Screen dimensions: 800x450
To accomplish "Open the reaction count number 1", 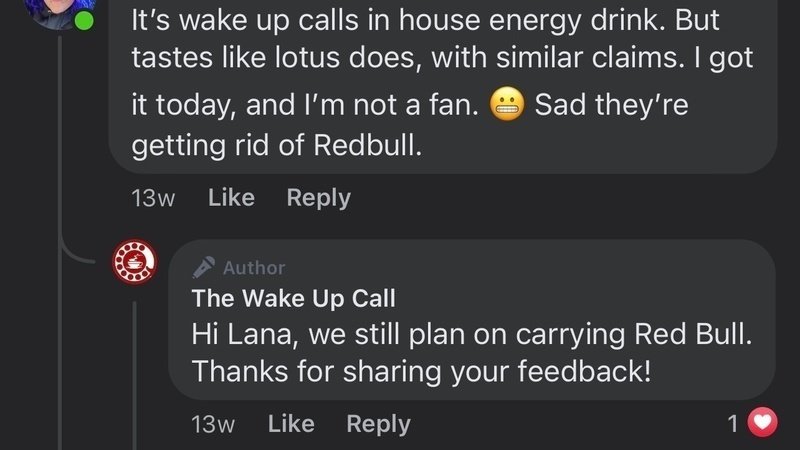I will tap(733, 424).
